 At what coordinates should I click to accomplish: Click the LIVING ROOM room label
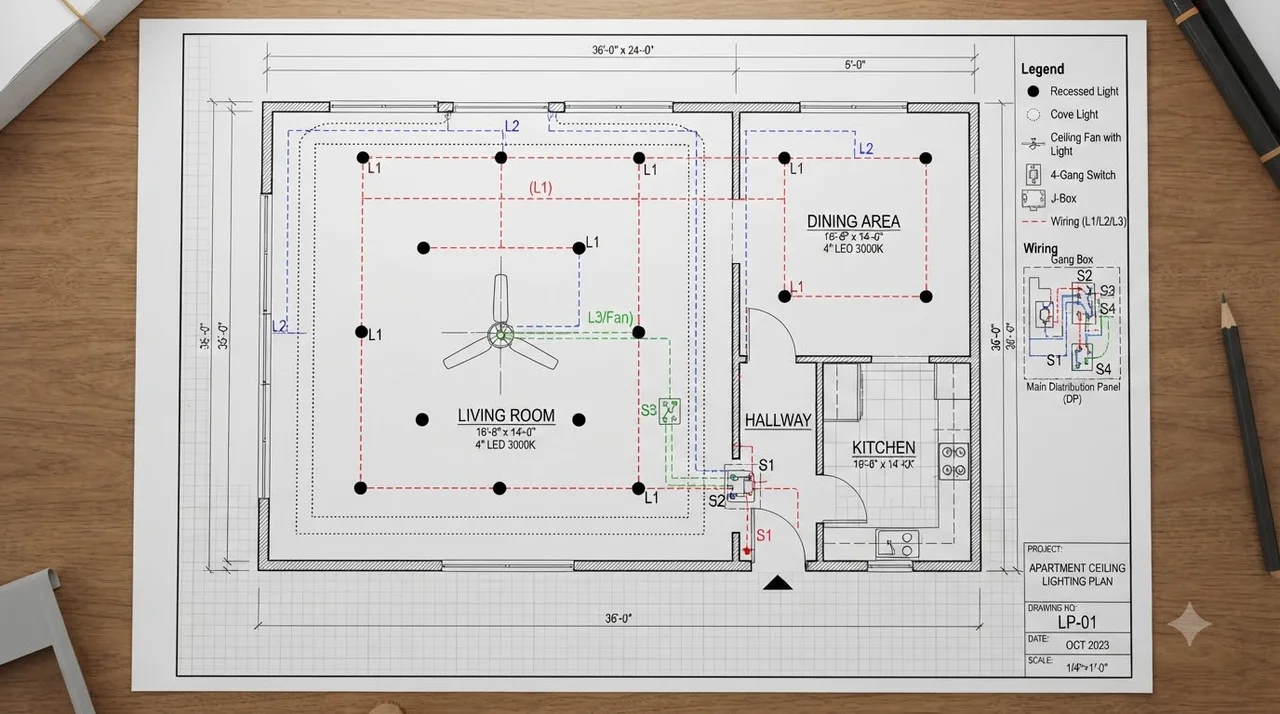click(506, 415)
